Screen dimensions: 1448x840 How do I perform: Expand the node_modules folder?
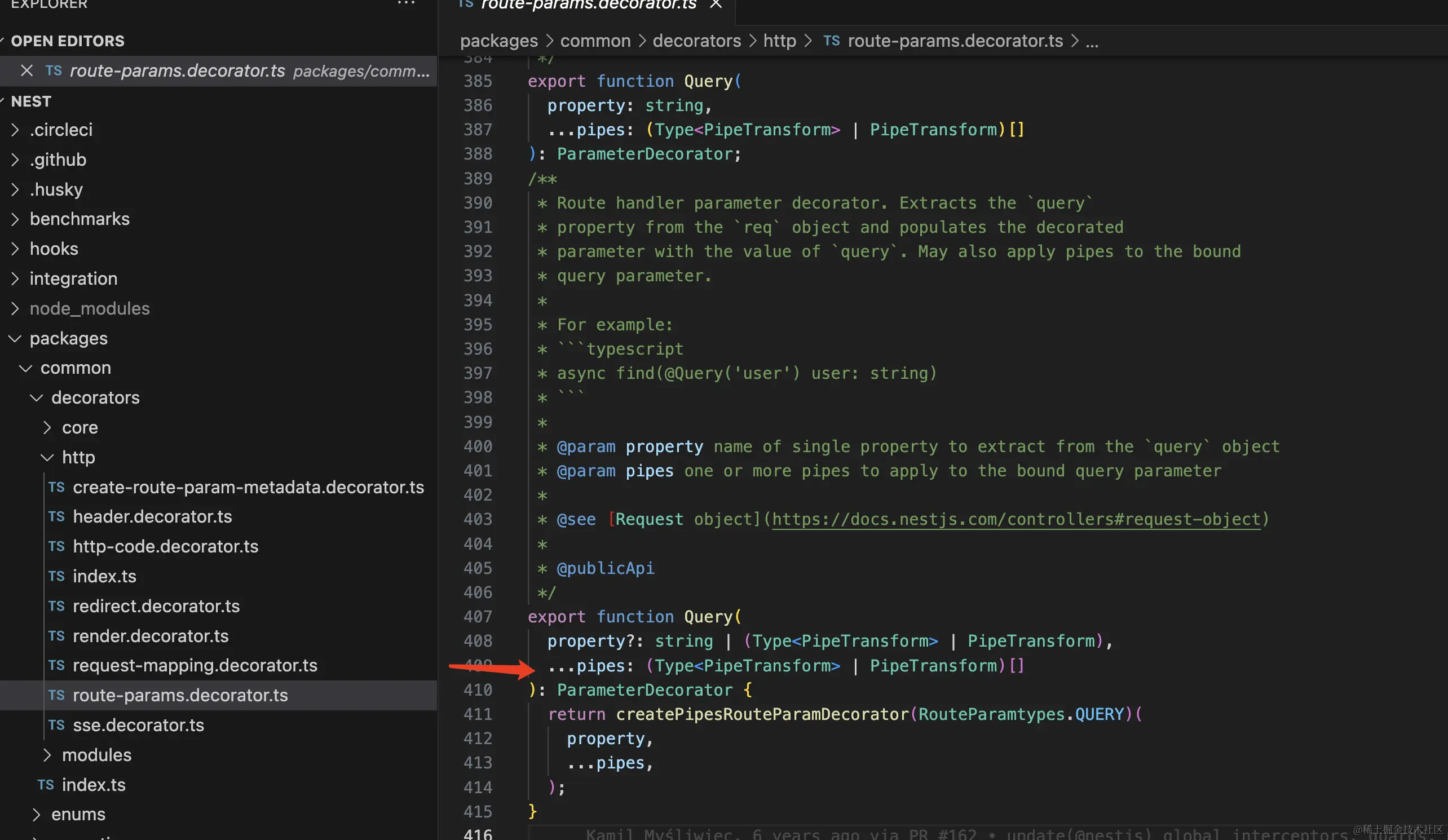click(16, 308)
